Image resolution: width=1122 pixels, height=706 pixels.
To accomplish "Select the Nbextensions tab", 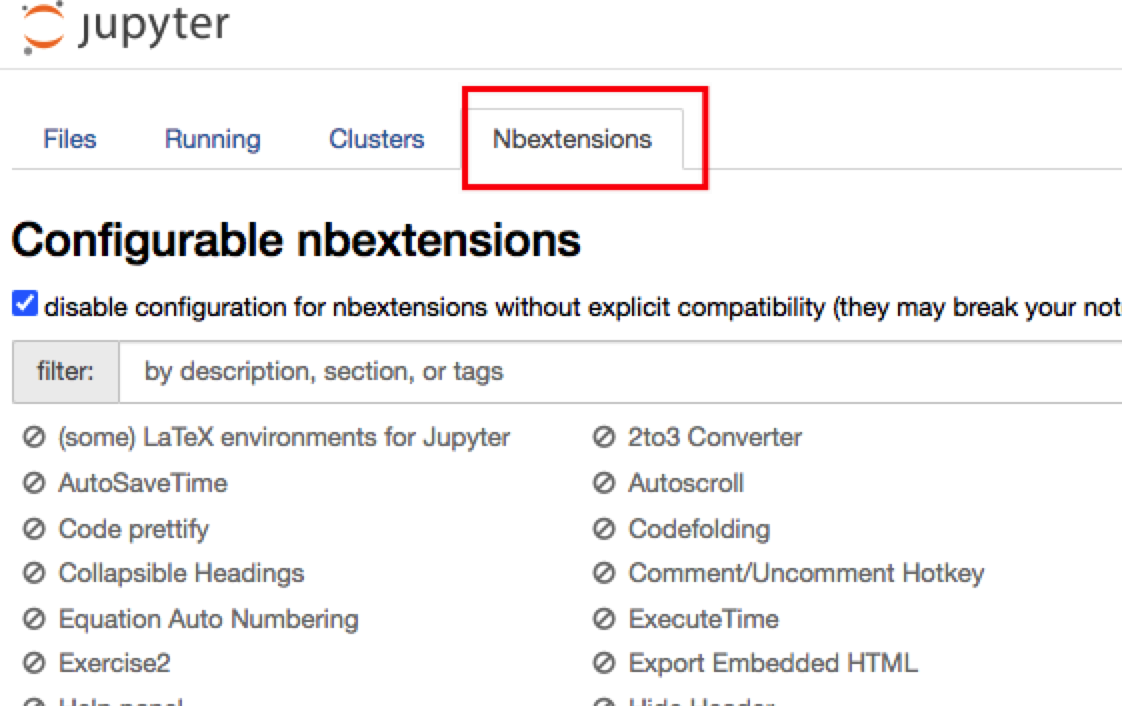I will 572,139.
